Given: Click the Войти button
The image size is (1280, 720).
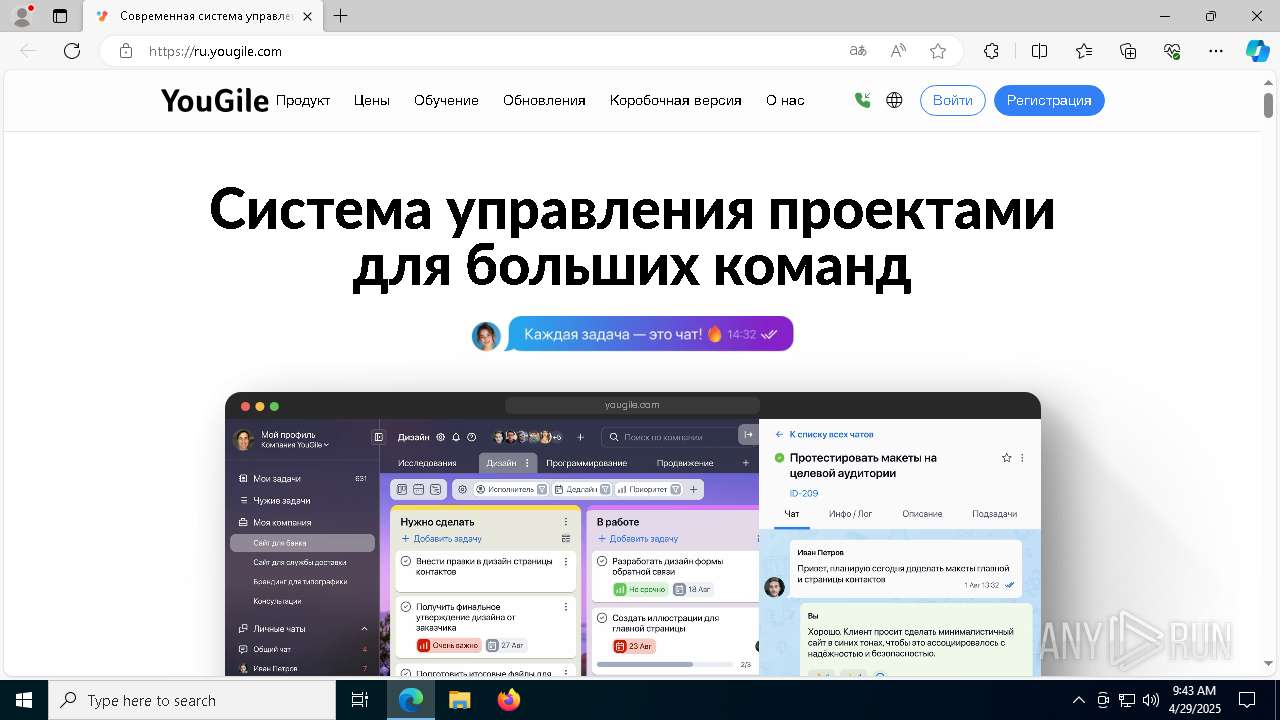Looking at the screenshot, I should pos(953,100).
